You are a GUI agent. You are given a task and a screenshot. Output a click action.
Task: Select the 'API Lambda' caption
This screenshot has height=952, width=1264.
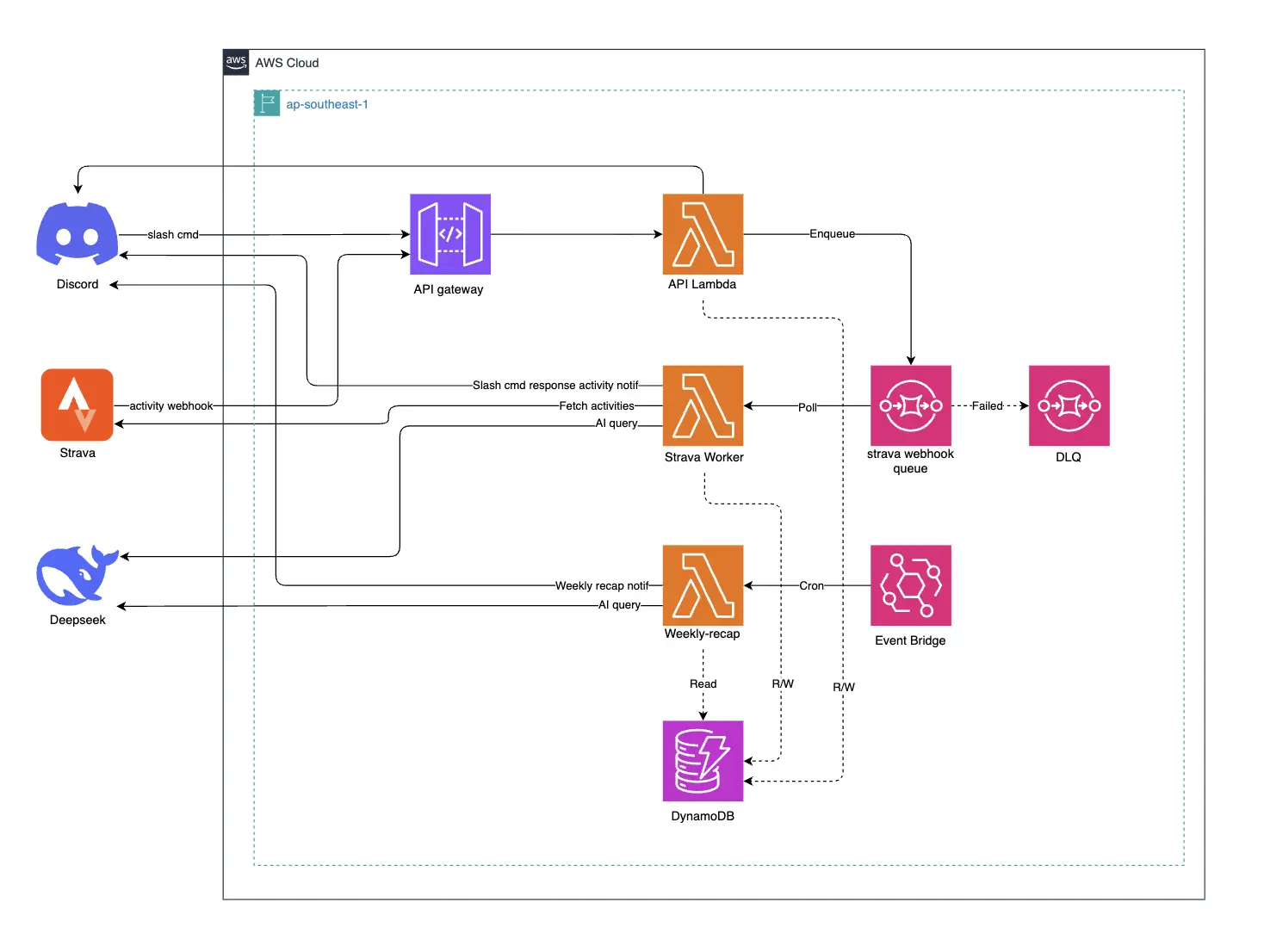pyautogui.click(x=703, y=284)
